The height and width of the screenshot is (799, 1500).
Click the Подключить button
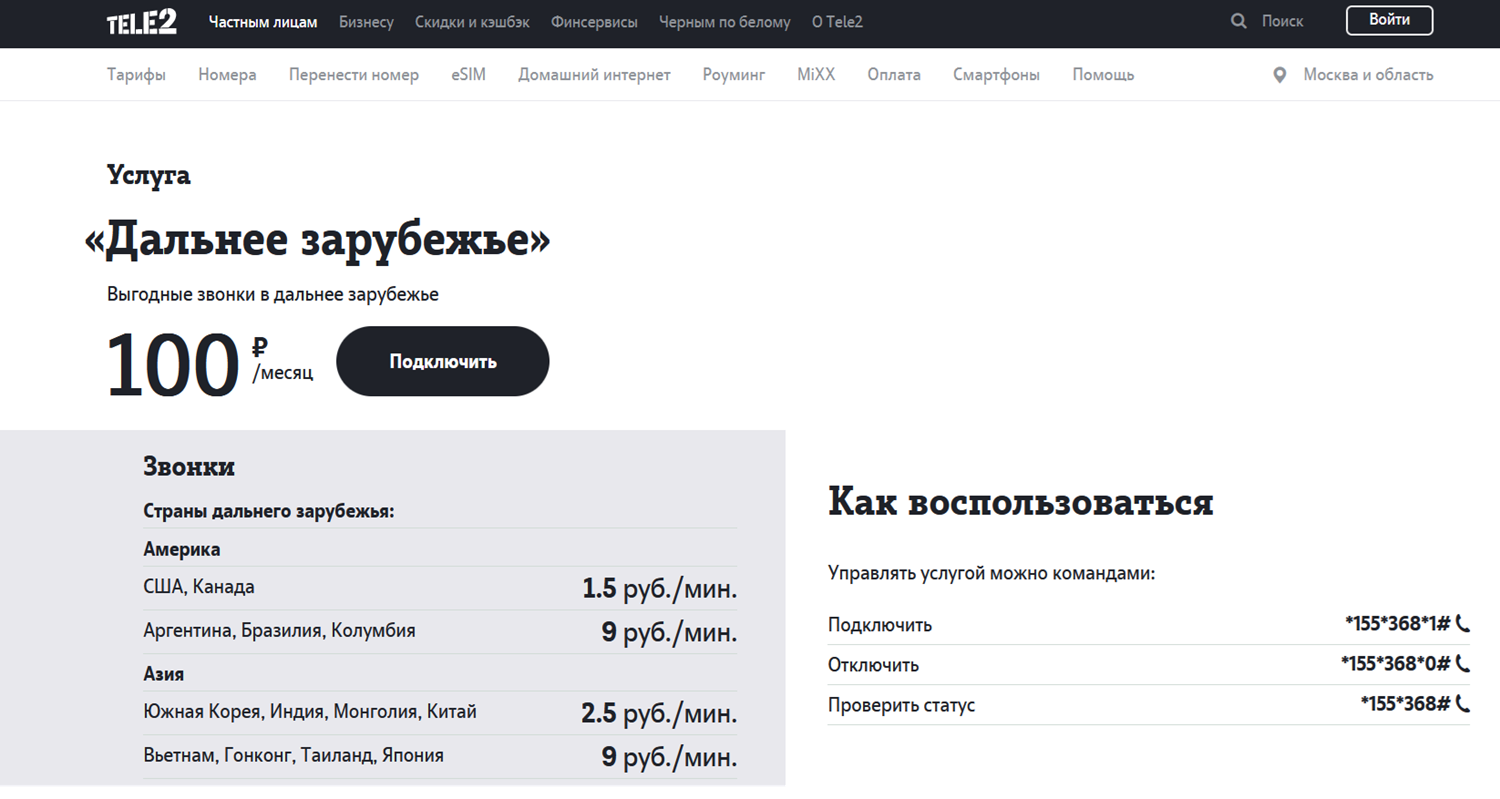tap(443, 361)
